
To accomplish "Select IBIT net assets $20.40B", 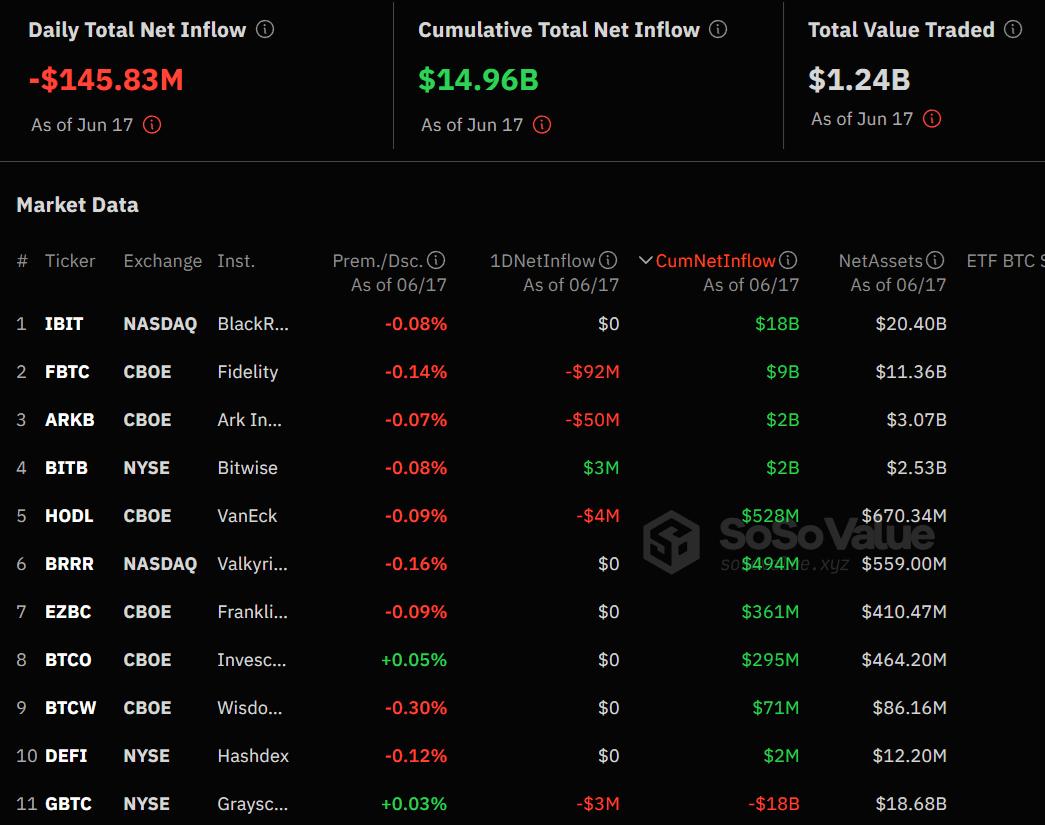I will 911,324.
